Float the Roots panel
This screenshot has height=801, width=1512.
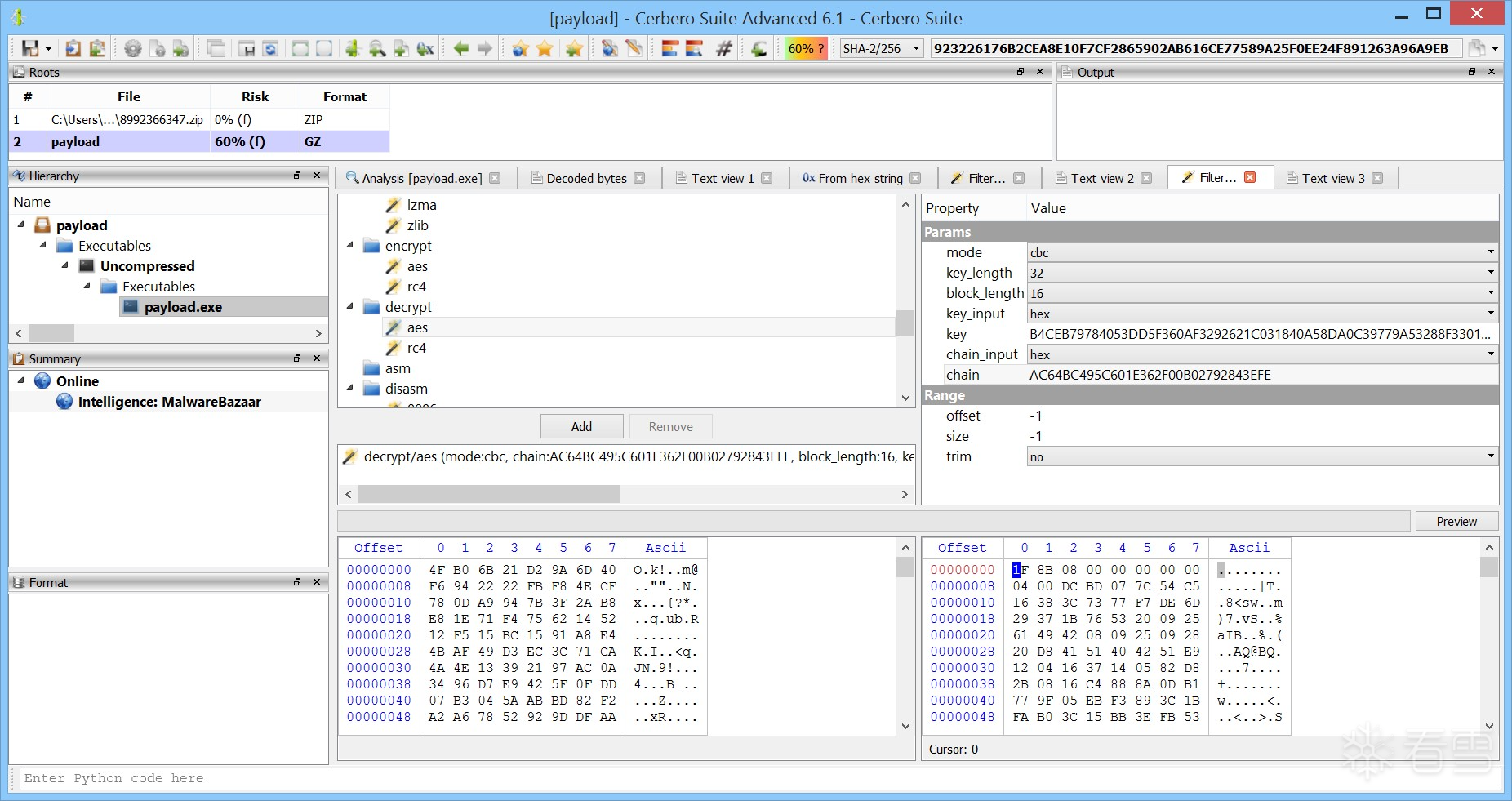(x=1021, y=72)
